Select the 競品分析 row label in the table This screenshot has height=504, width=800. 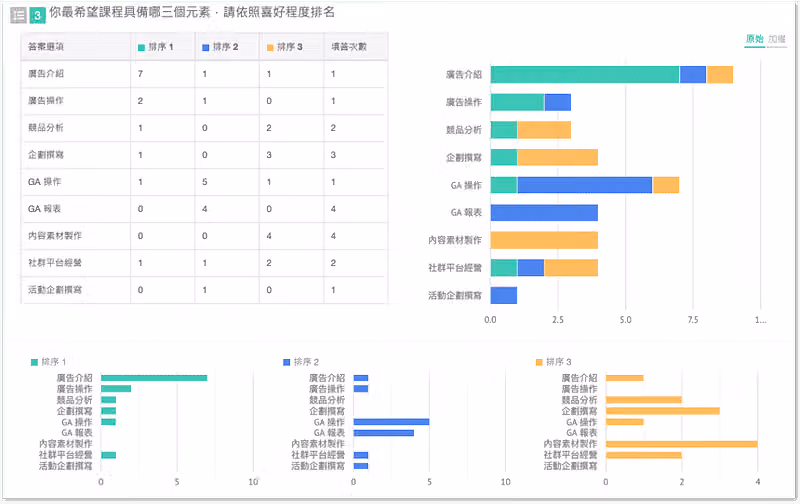pos(46,128)
